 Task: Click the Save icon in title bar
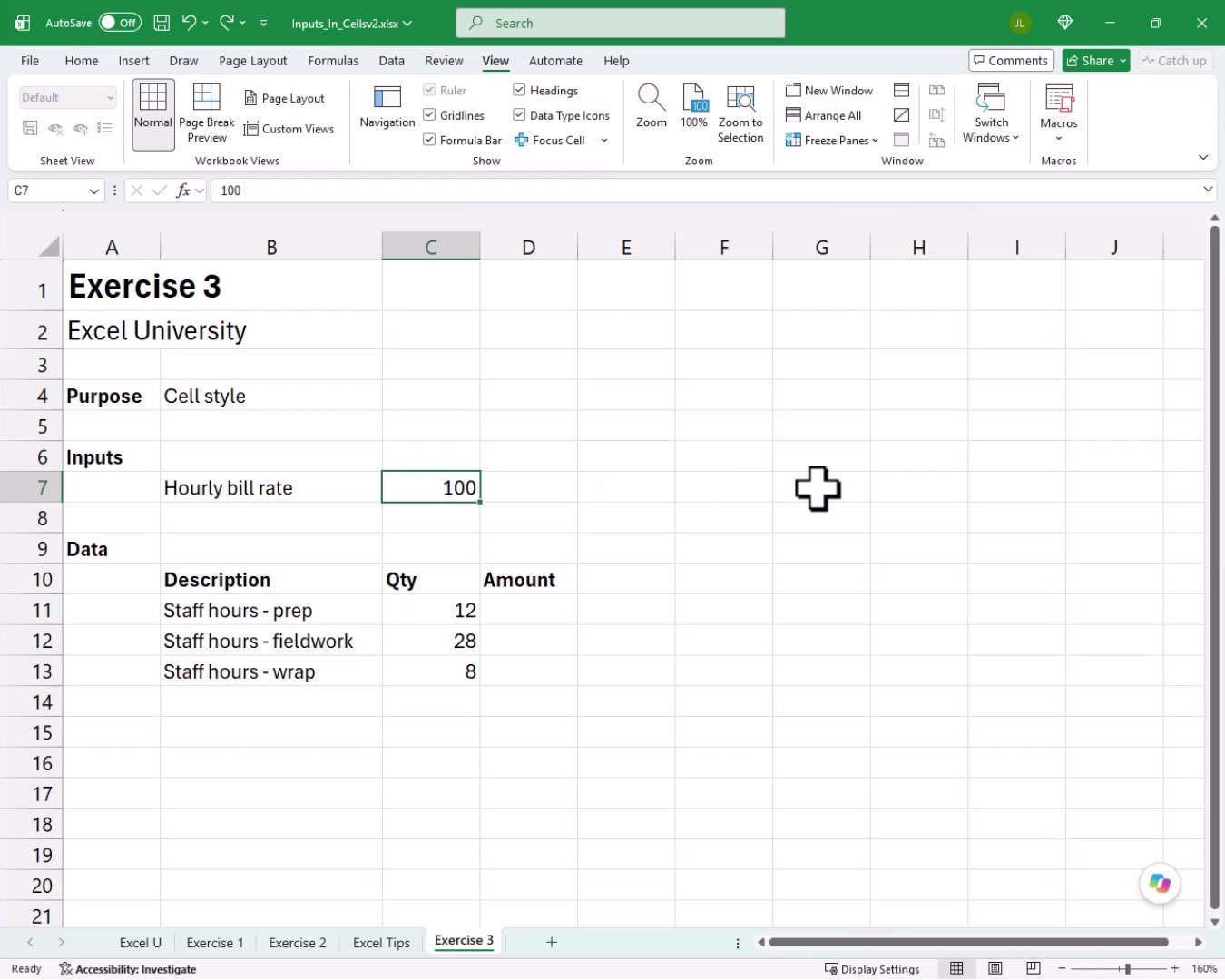pos(162,23)
